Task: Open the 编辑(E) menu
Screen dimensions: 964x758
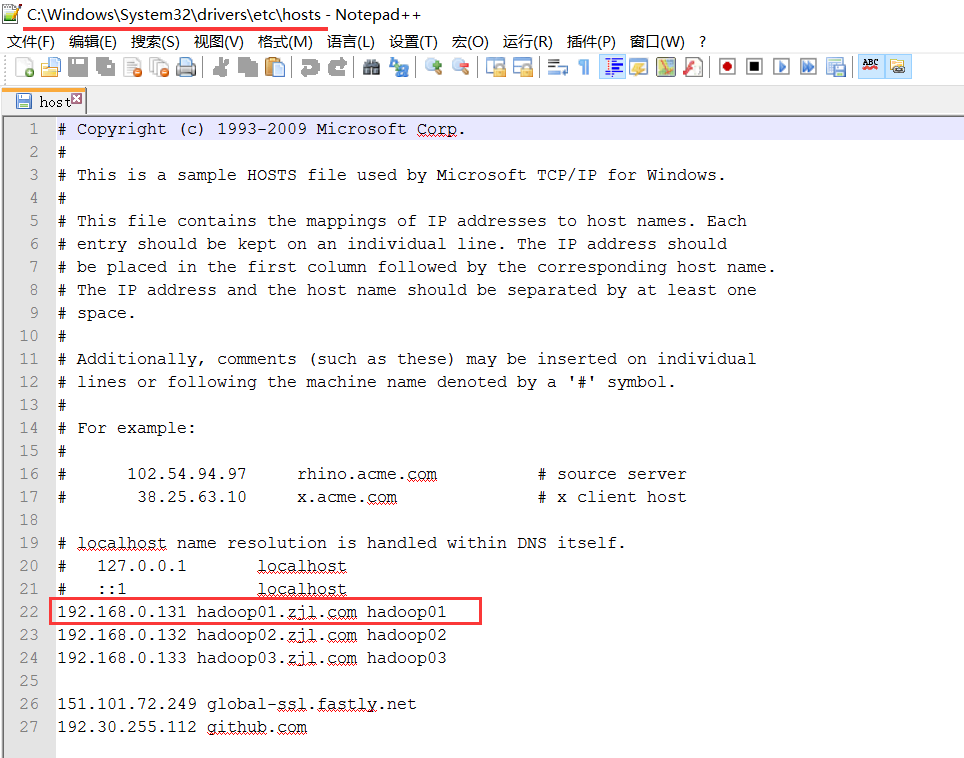Action: [x=93, y=42]
